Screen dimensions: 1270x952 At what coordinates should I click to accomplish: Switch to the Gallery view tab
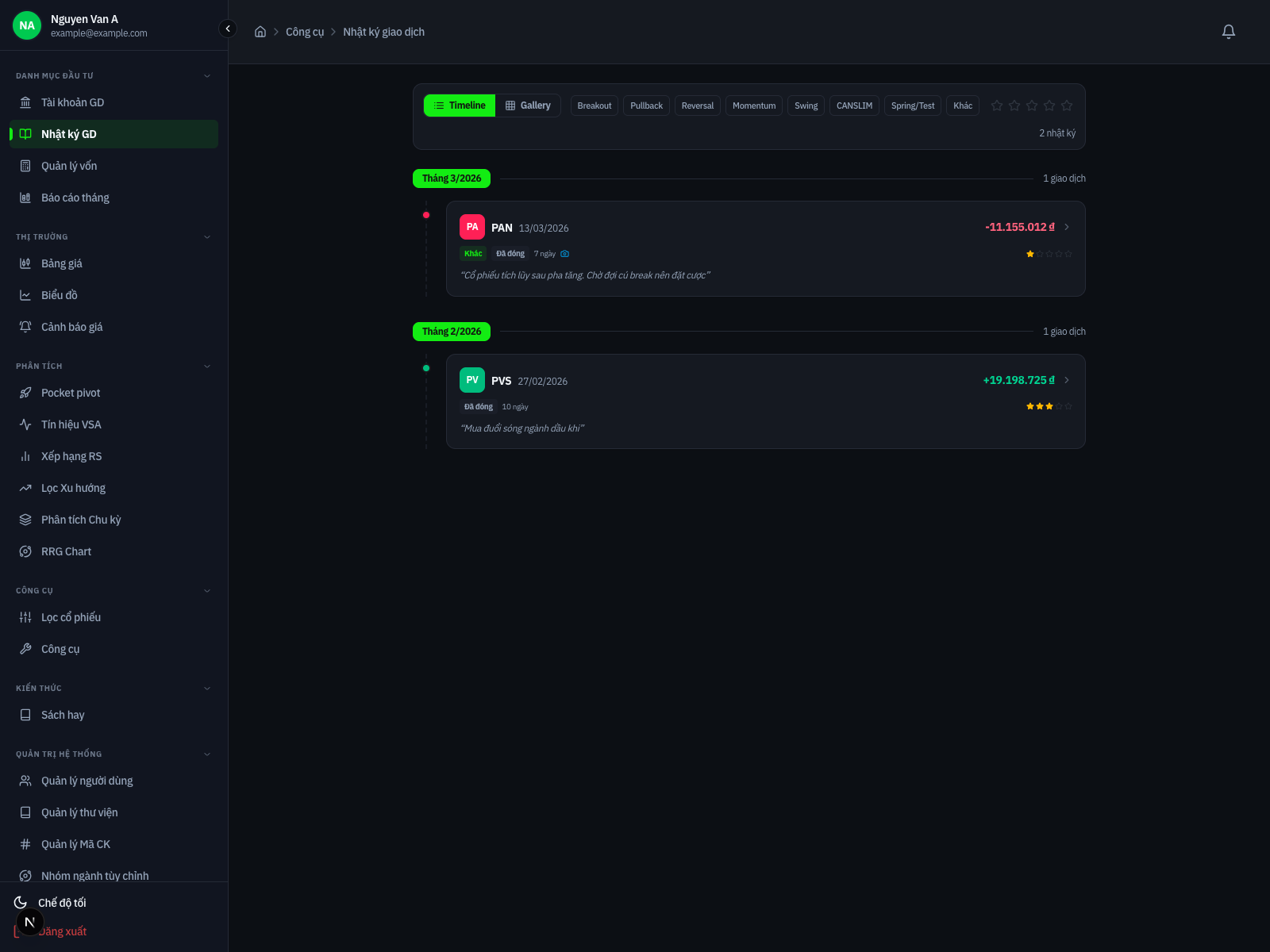pos(528,106)
